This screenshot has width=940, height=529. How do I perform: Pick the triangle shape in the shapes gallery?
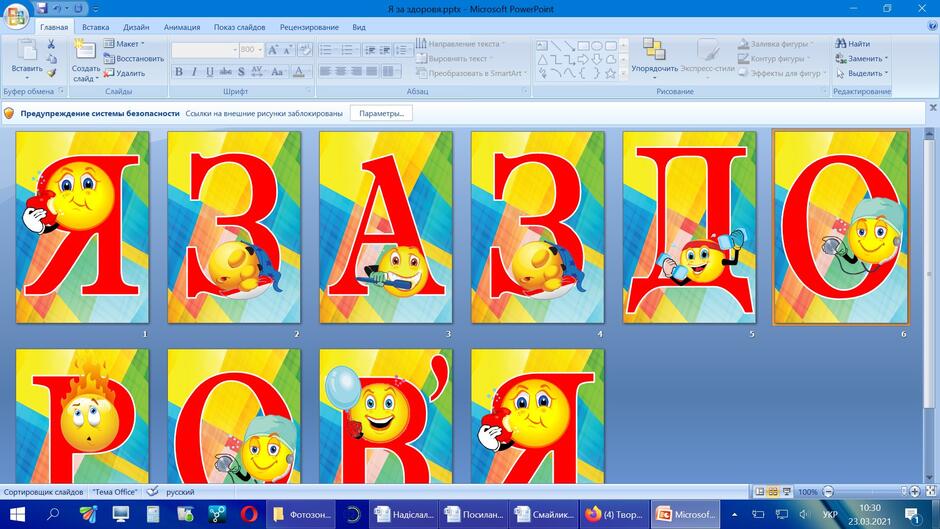point(542,59)
